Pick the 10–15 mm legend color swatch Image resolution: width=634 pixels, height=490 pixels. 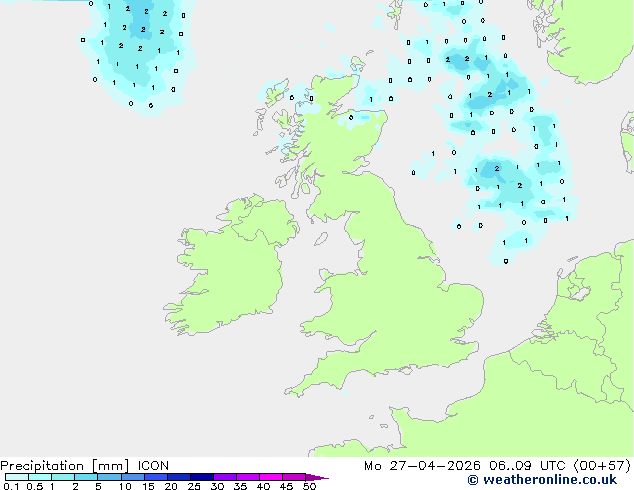coord(133,477)
